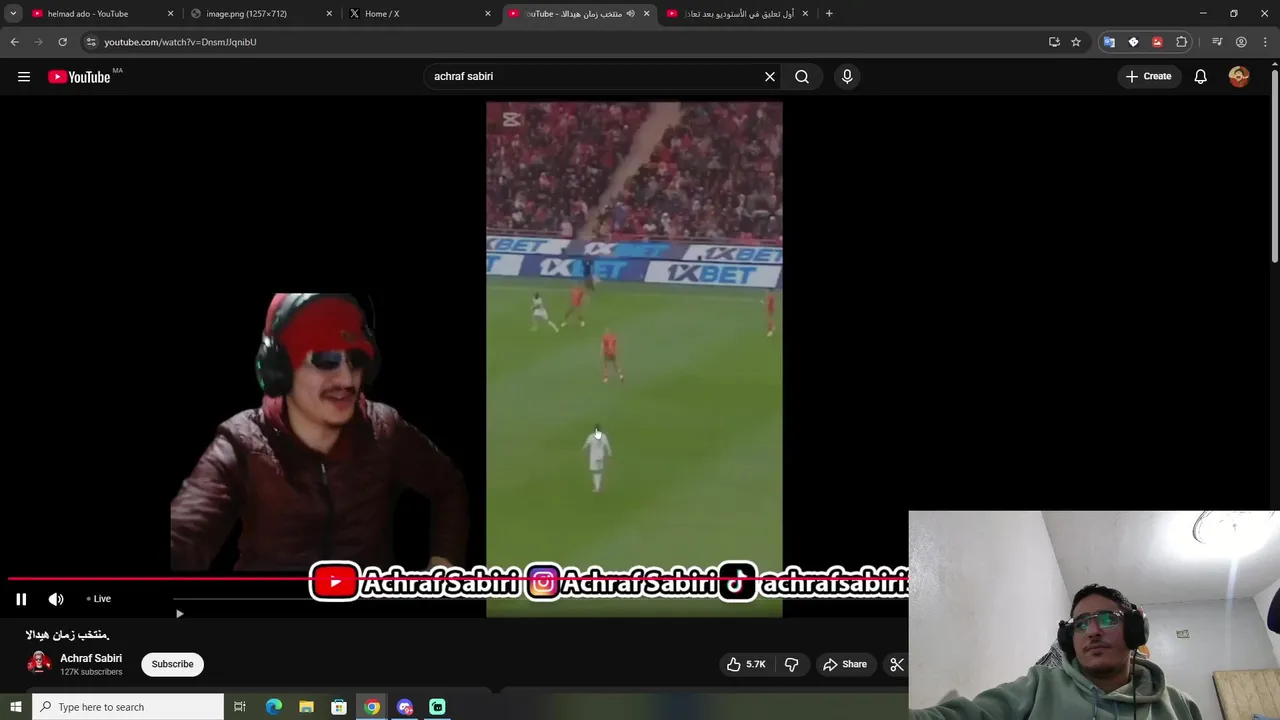Open the Create dropdown button
The image size is (1280, 720).
point(1148,76)
